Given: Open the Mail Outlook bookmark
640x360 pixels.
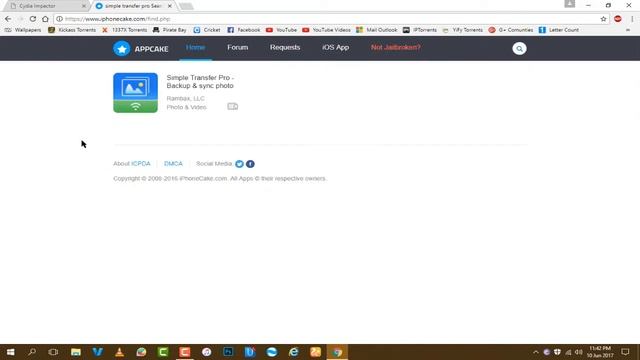Looking at the screenshot, I should tap(377, 30).
